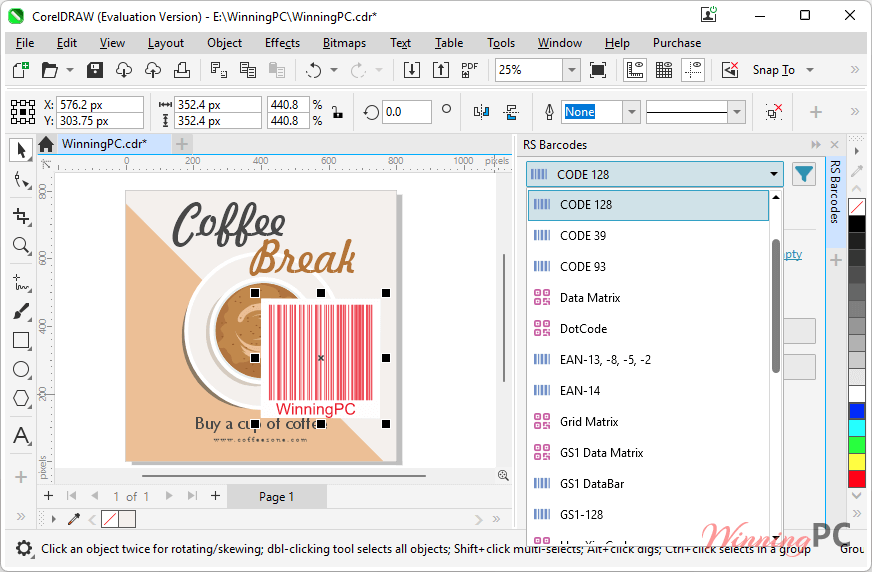Click Mirror horizontally icon
This screenshot has width=872, height=572.
click(x=481, y=112)
